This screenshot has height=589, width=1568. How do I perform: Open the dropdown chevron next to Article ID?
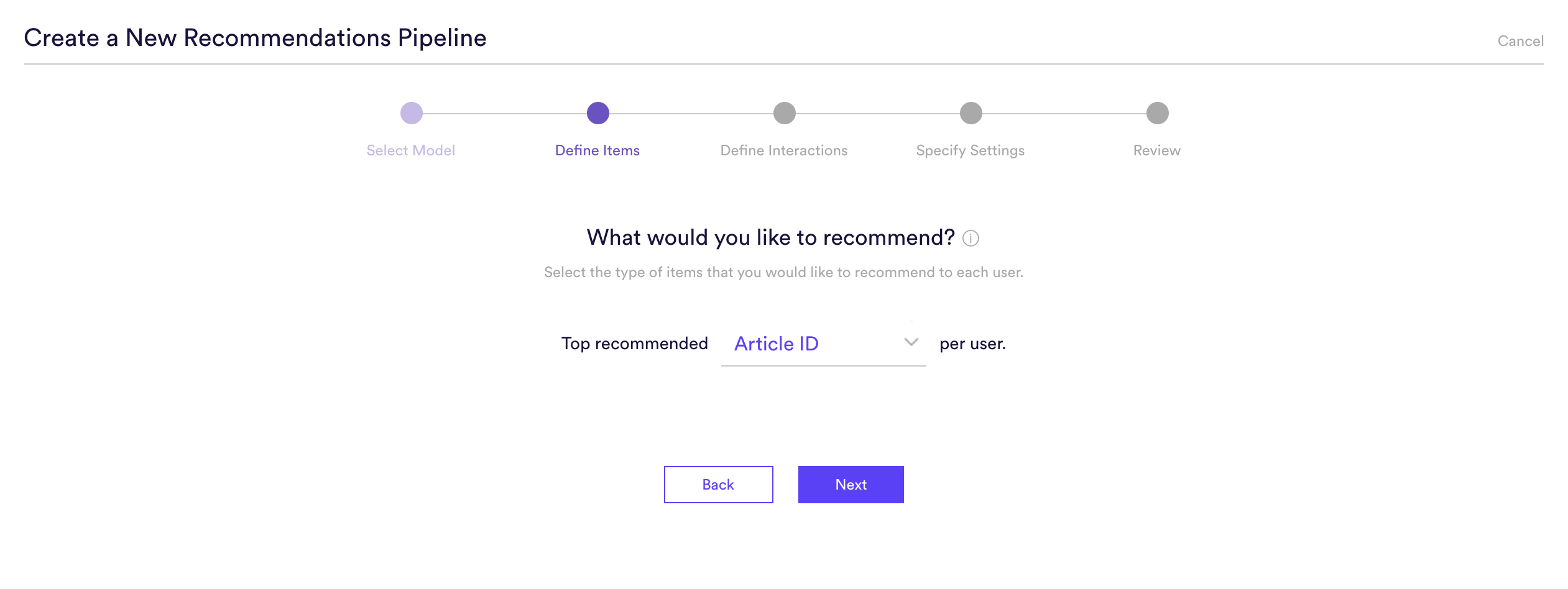coord(911,342)
